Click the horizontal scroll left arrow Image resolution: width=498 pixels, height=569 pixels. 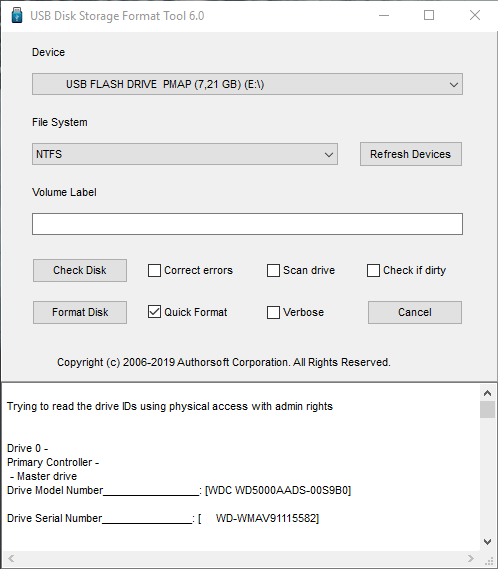coord(11,558)
